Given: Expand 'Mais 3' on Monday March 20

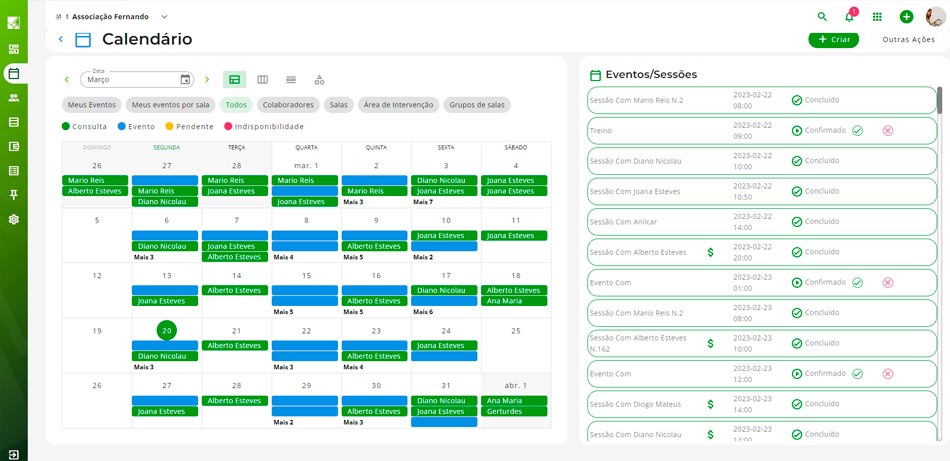Looking at the screenshot, I should (144, 367).
